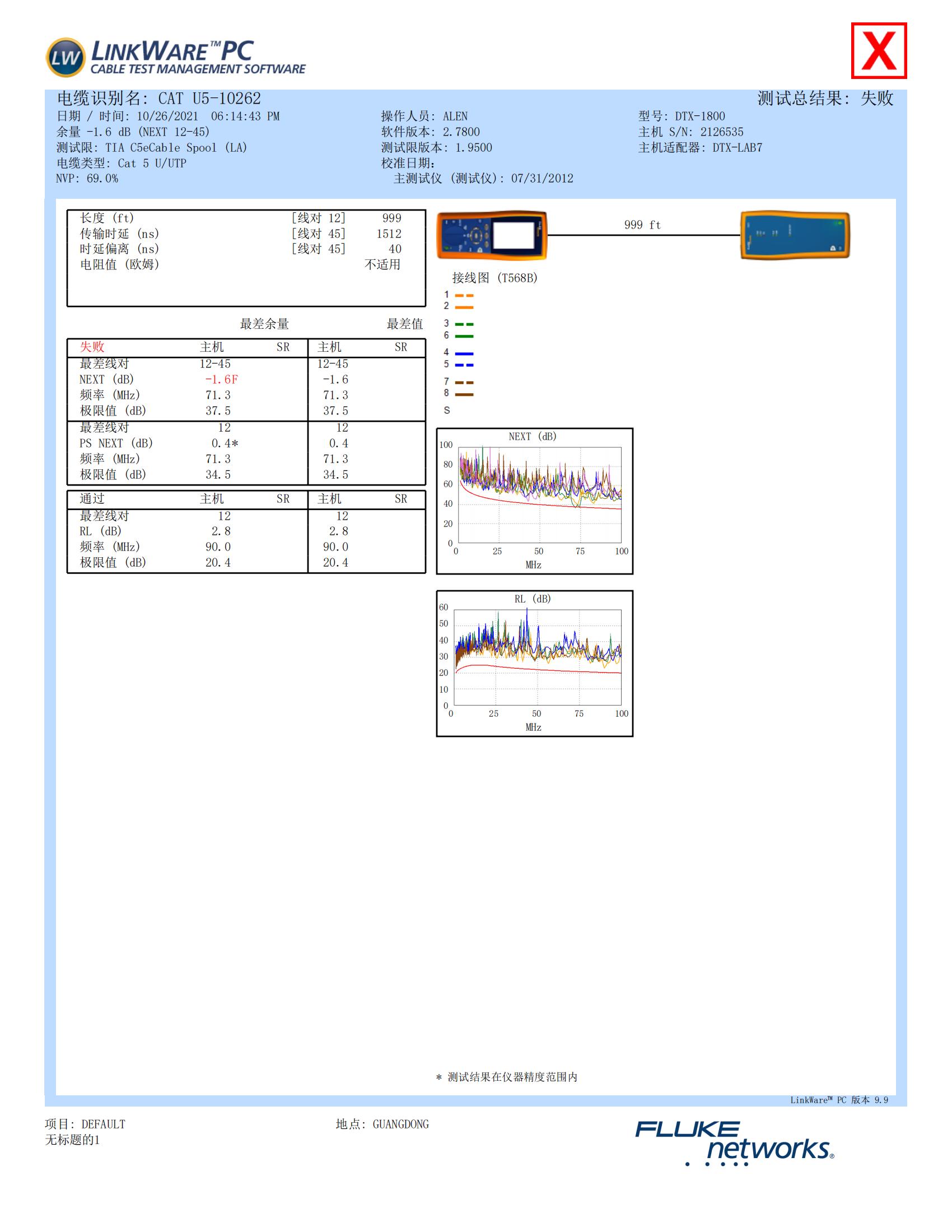Click the round LW LinkWare logo
This screenshot has height=1232, width=952.
click(65, 58)
